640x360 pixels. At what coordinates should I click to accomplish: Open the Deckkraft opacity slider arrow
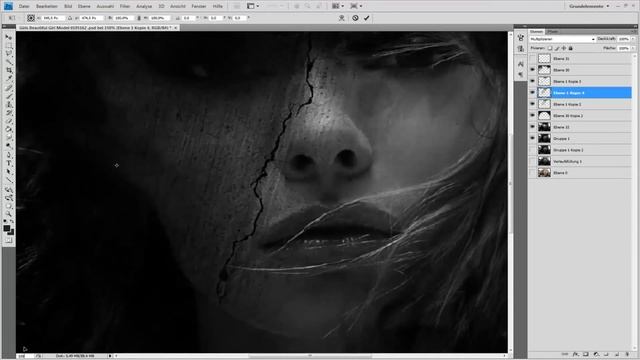click(x=633, y=39)
